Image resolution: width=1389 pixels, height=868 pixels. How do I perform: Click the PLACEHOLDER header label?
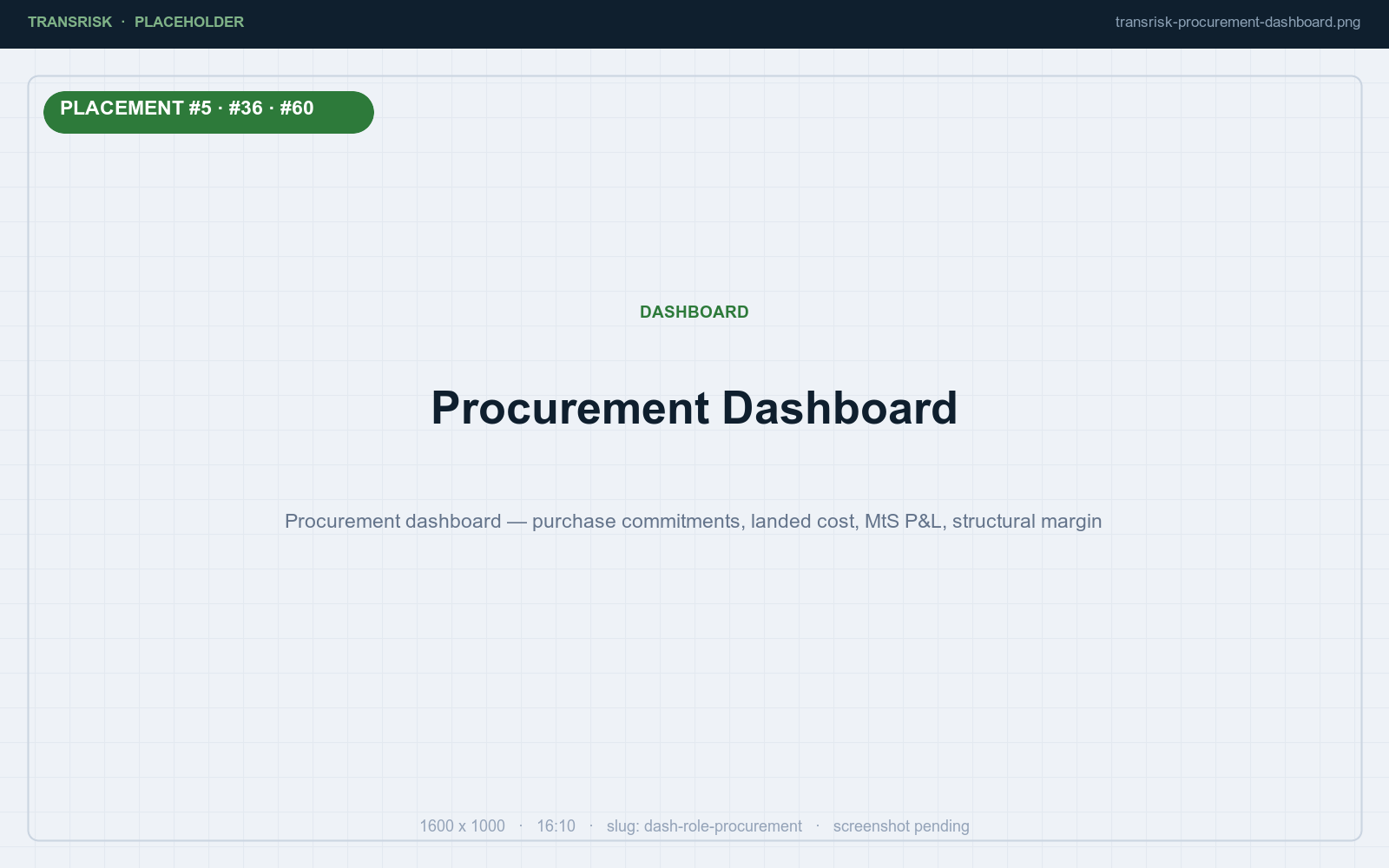pyautogui.click(x=189, y=22)
